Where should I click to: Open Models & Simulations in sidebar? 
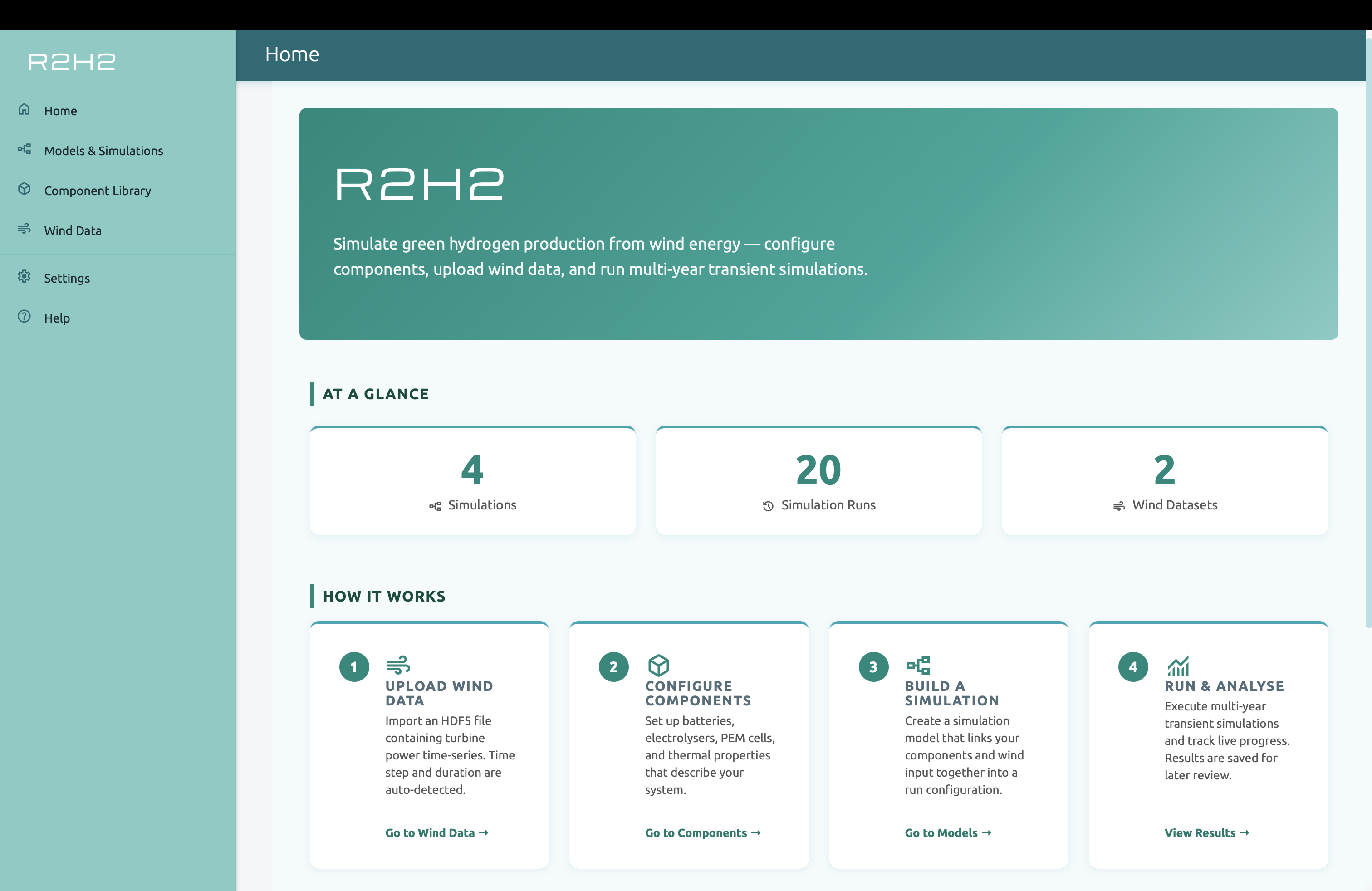[118, 151]
